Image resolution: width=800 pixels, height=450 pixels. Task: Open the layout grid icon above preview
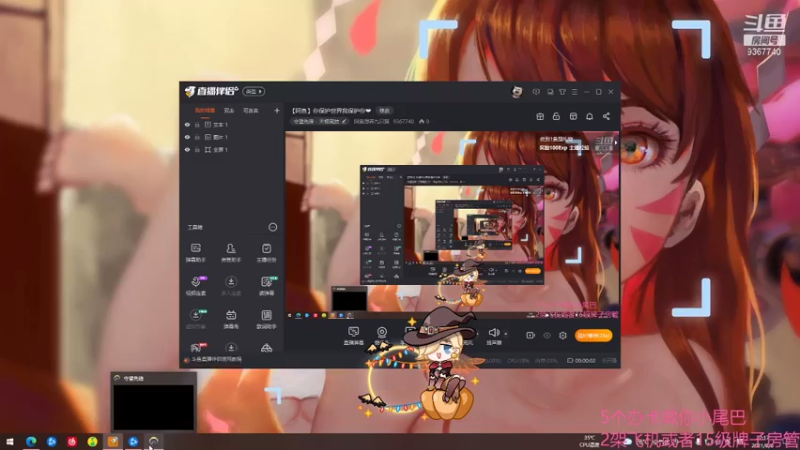[573, 116]
